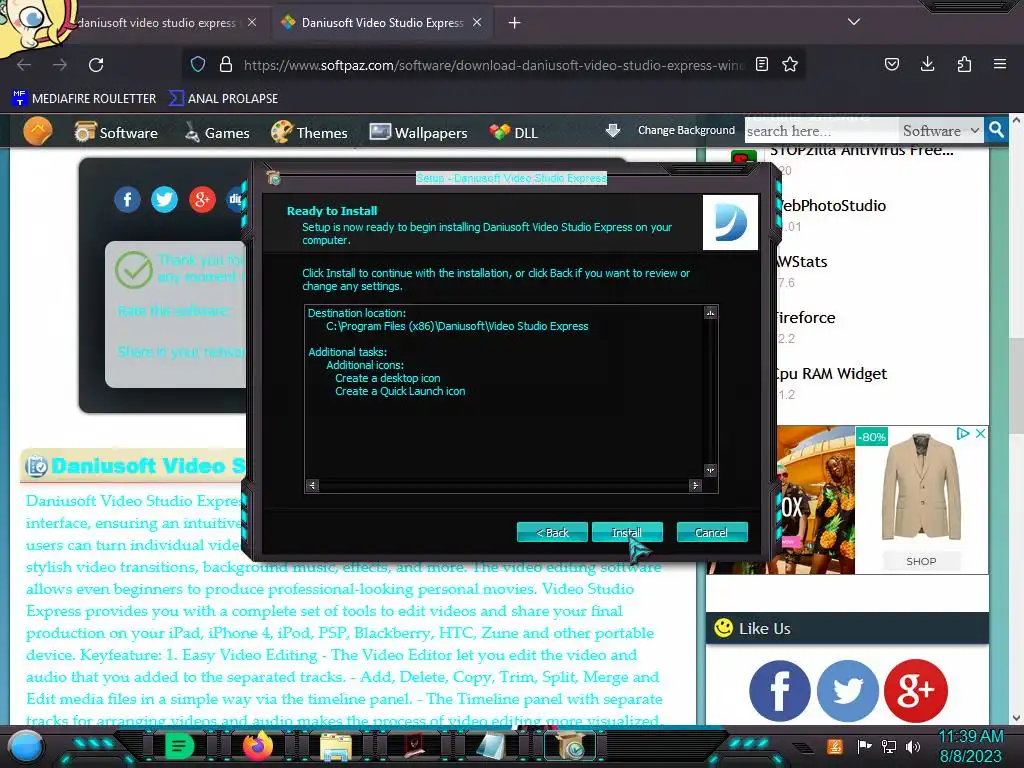Click the volume speaker tray icon
The image size is (1024, 768).
[913, 746]
